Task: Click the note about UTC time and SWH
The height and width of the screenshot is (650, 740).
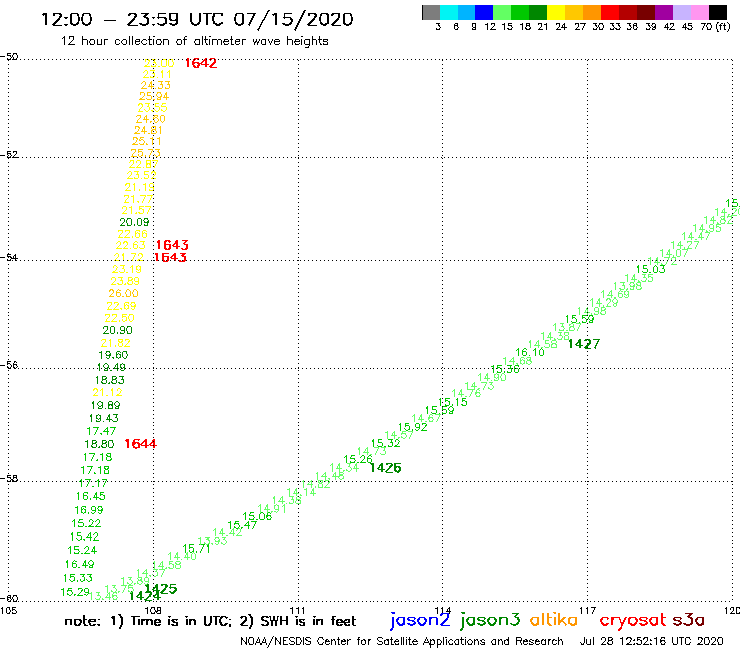Action: 210,621
